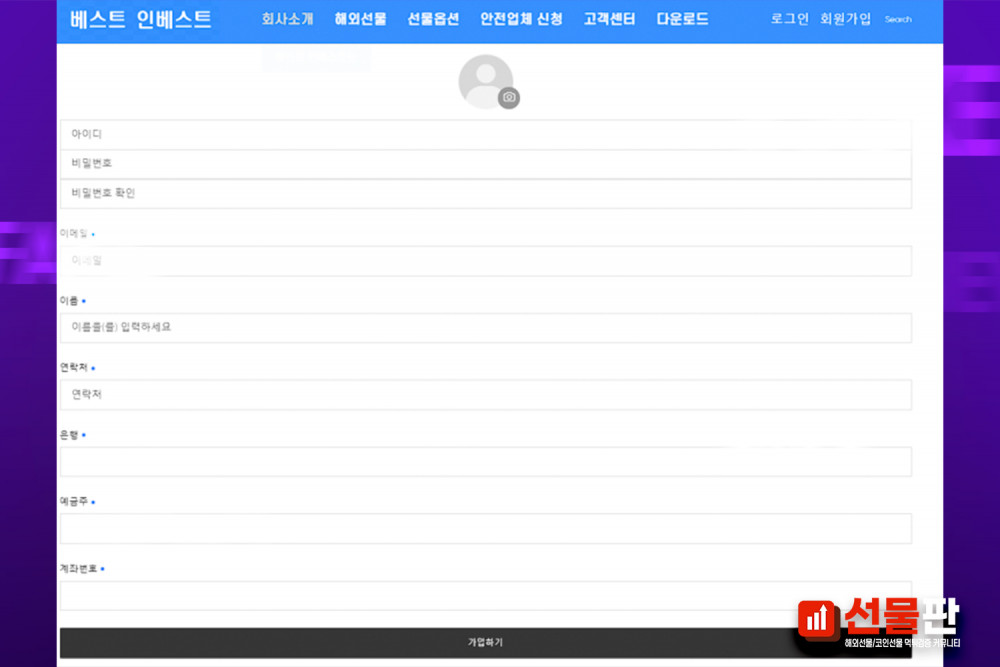The width and height of the screenshot is (1000, 667).
Task: Click the 비밀번호 확인 field
Action: point(485,193)
